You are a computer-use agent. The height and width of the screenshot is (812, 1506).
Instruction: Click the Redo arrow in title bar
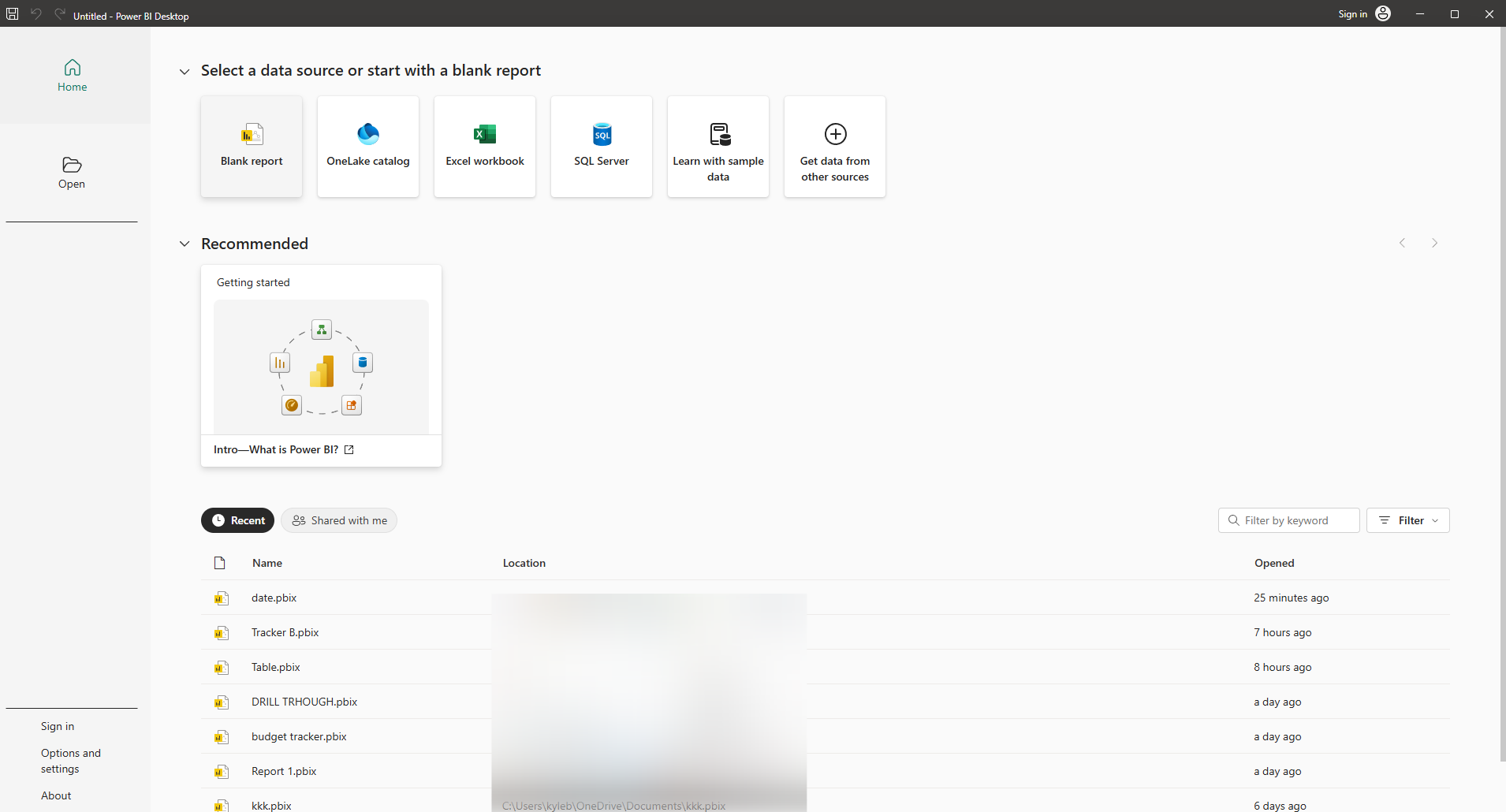pos(60,14)
